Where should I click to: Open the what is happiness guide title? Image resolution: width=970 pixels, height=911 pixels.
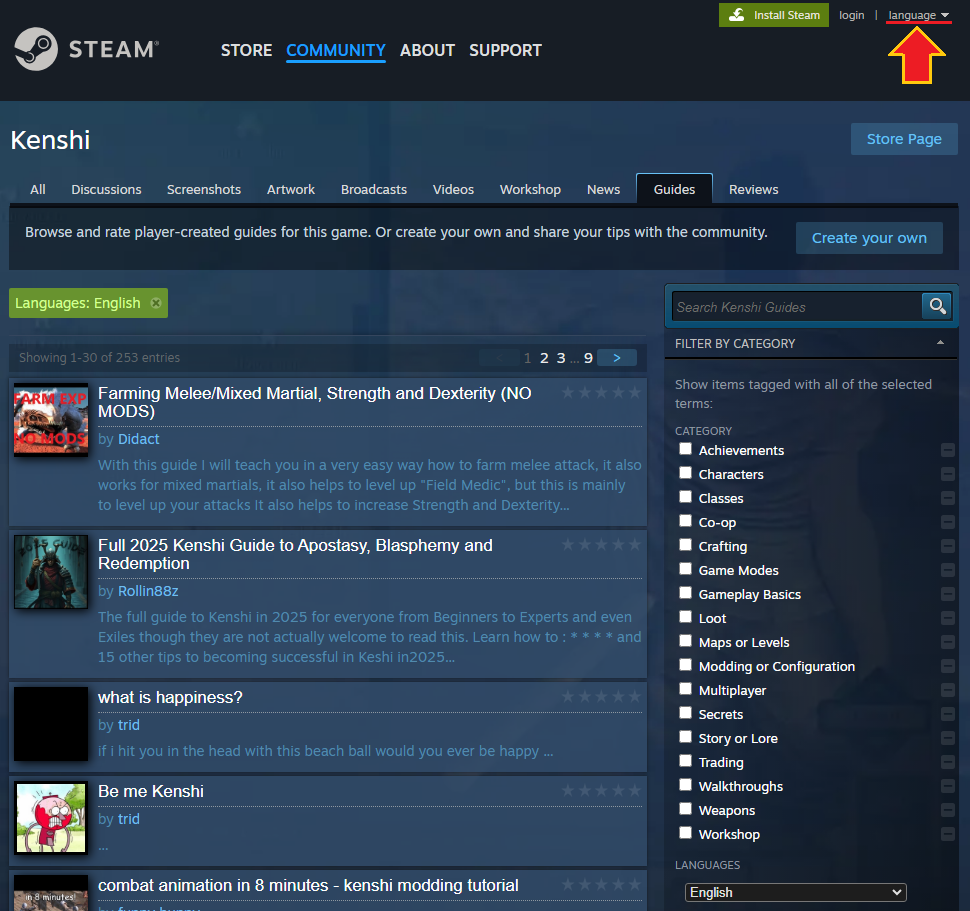[170, 697]
